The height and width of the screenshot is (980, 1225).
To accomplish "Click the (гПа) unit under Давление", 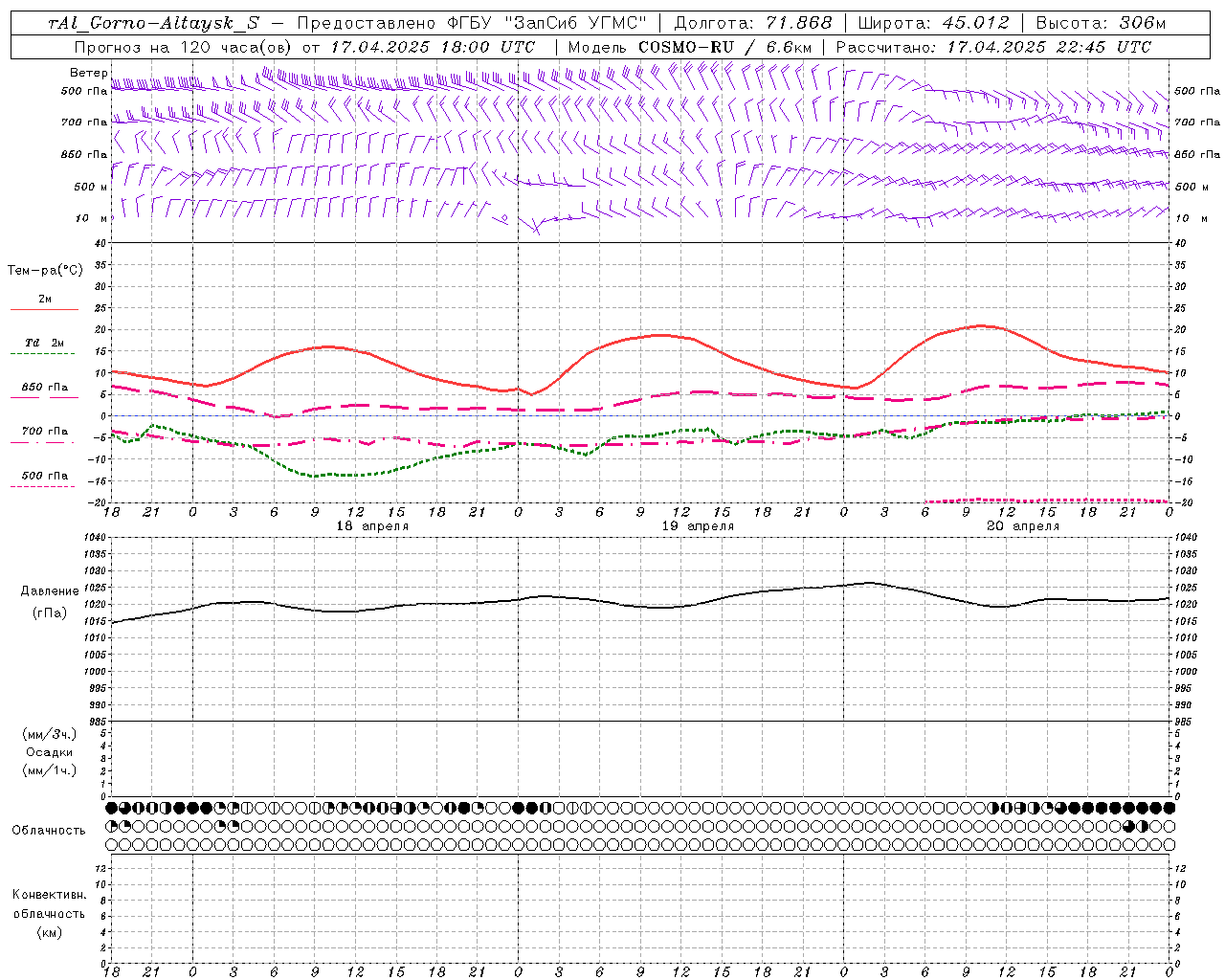I will coord(50,612).
